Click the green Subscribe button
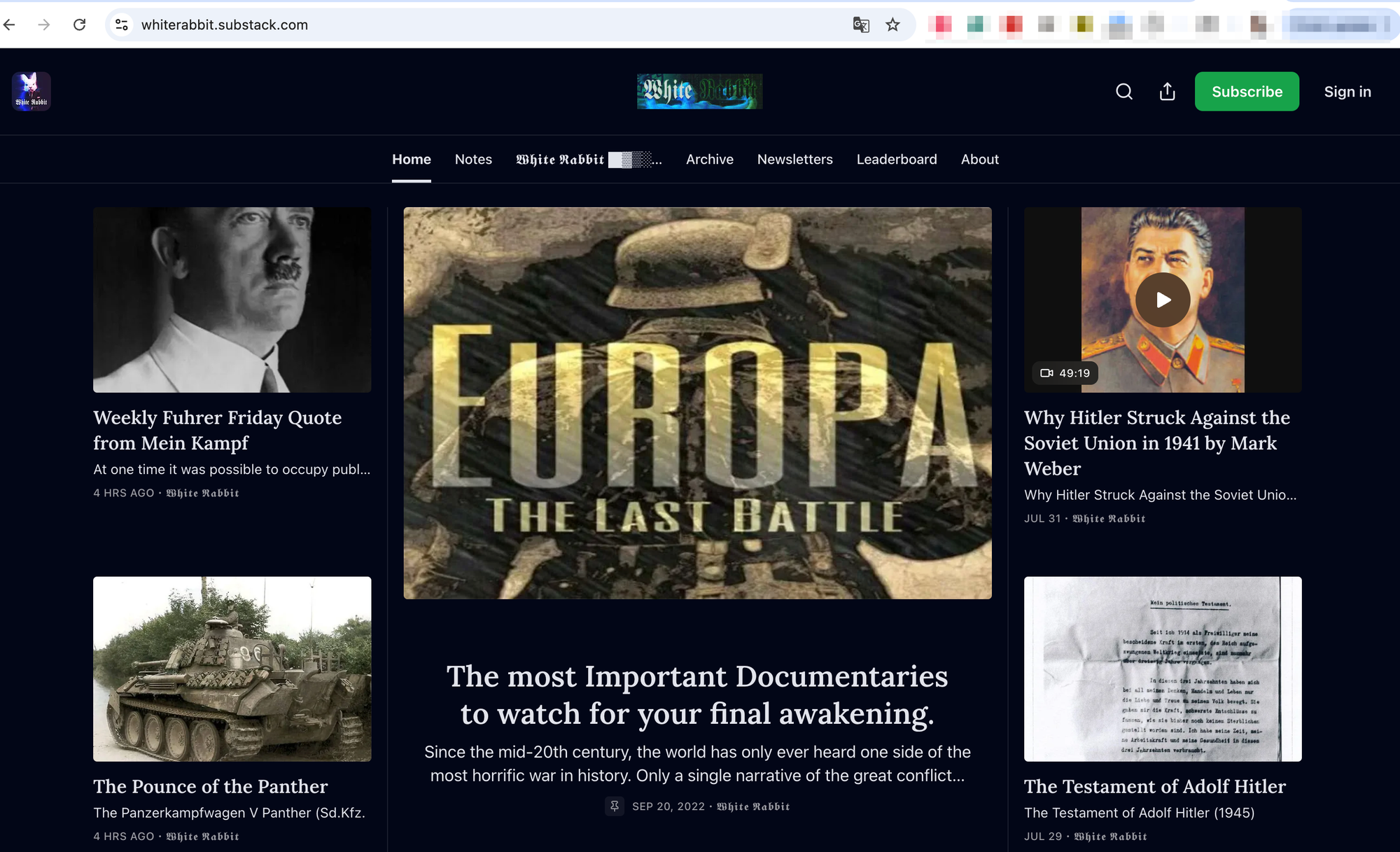The height and width of the screenshot is (852, 1400). click(x=1247, y=92)
